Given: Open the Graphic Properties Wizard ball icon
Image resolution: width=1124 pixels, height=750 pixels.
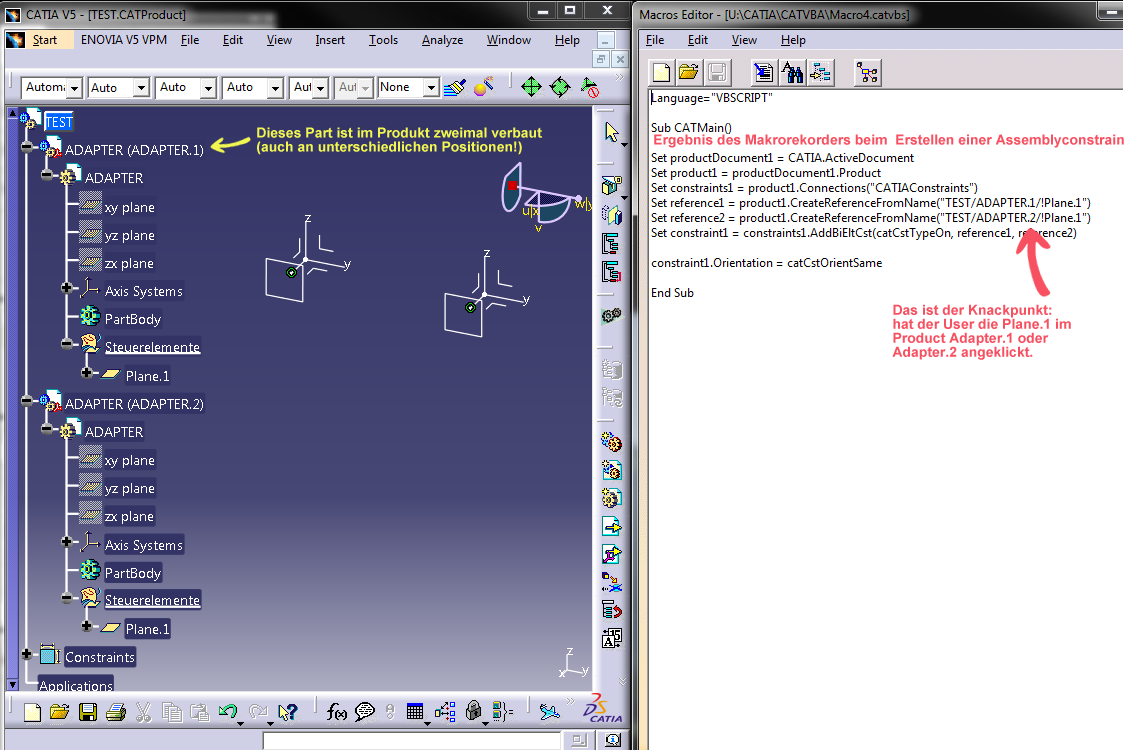Looking at the screenshot, I should (484, 87).
